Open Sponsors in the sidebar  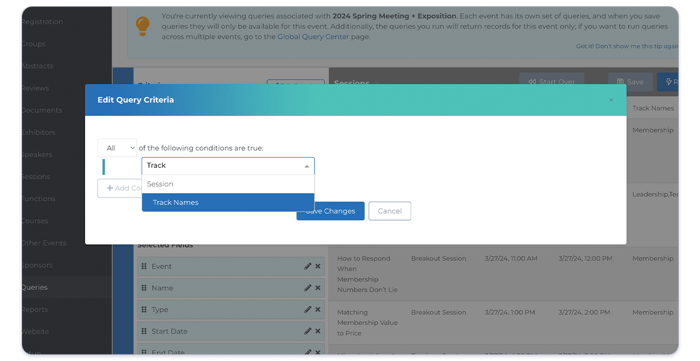coord(37,265)
